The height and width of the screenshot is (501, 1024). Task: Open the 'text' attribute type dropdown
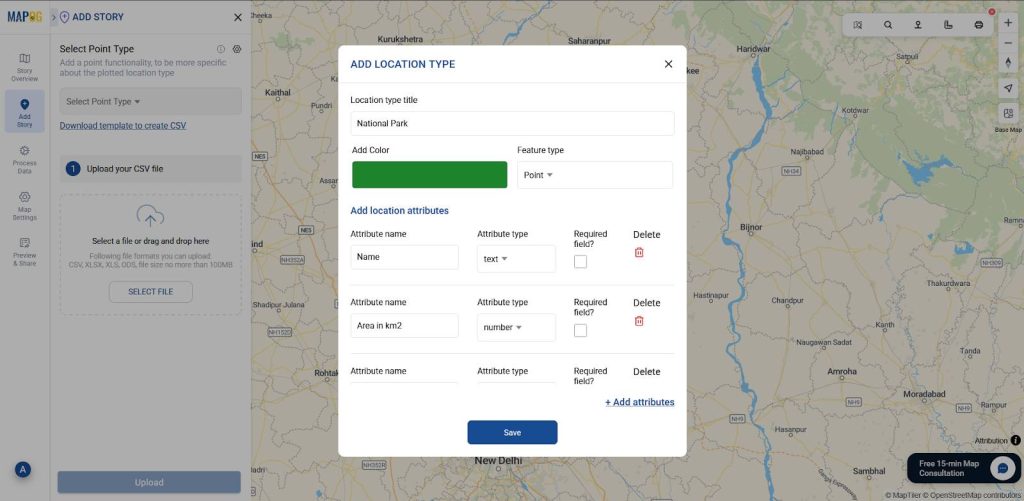516,259
